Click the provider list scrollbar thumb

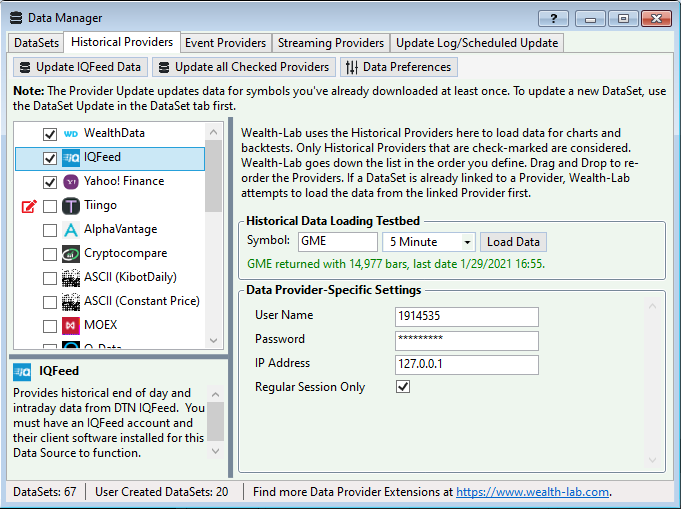point(213,176)
